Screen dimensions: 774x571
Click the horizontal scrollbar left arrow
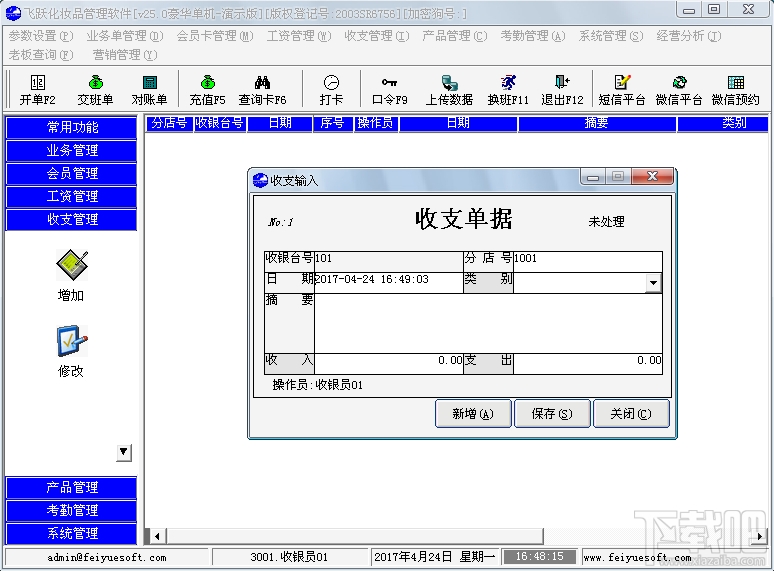[157, 536]
